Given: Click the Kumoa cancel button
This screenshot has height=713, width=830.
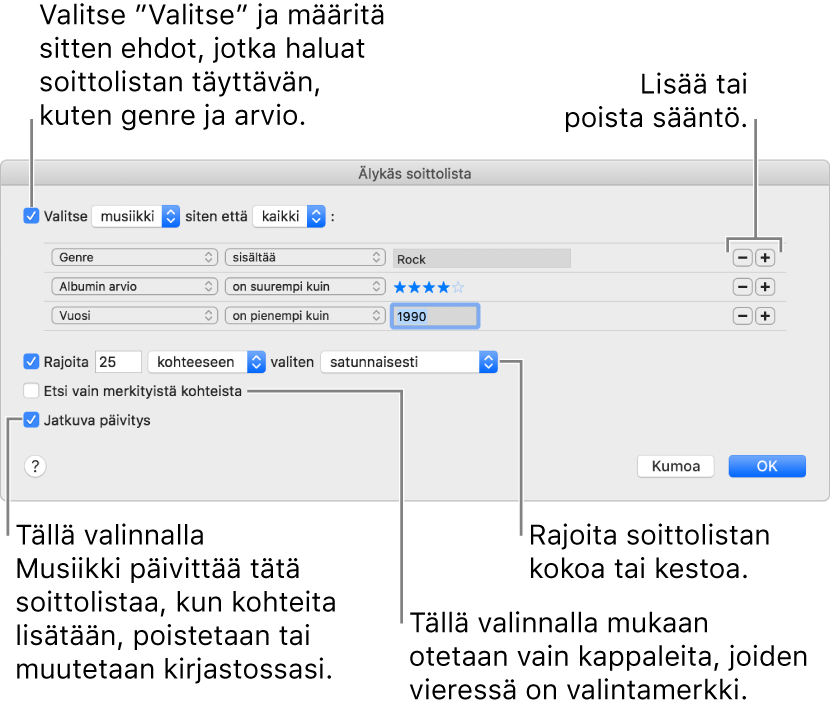Looking at the screenshot, I should (676, 466).
